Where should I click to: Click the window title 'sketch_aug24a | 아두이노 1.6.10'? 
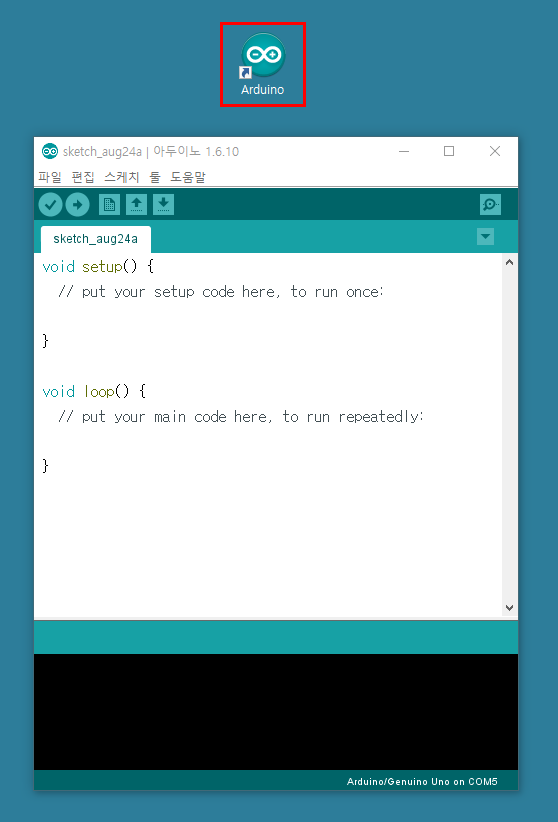click(151, 152)
